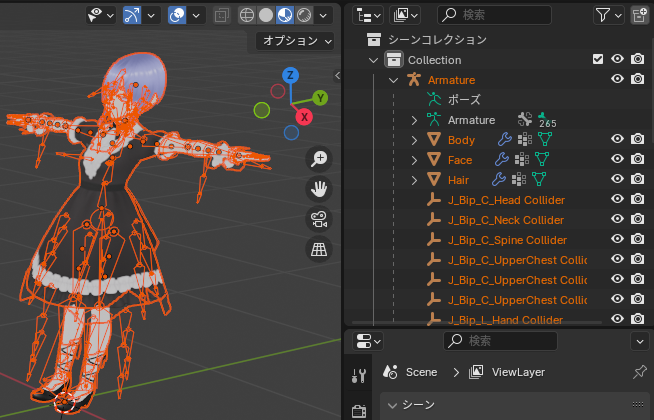The image size is (654, 420).
Task: Disable J_Bip_C_Neck Collider in renders
Action: [637, 219]
